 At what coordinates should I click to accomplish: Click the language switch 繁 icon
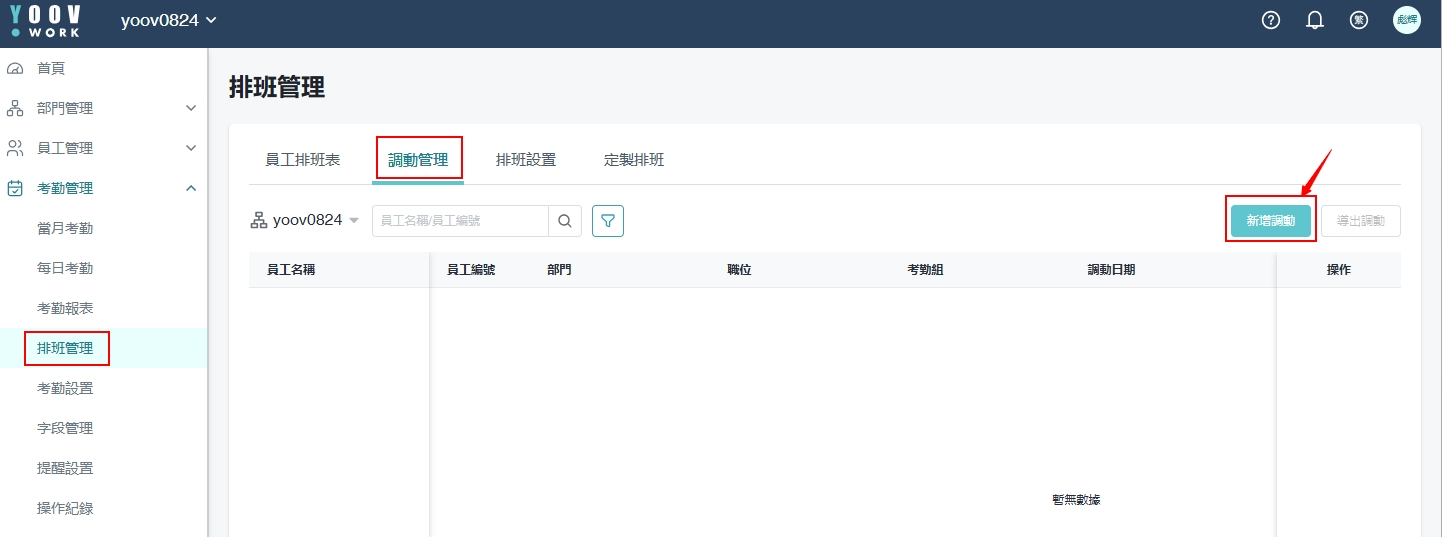(x=1359, y=20)
